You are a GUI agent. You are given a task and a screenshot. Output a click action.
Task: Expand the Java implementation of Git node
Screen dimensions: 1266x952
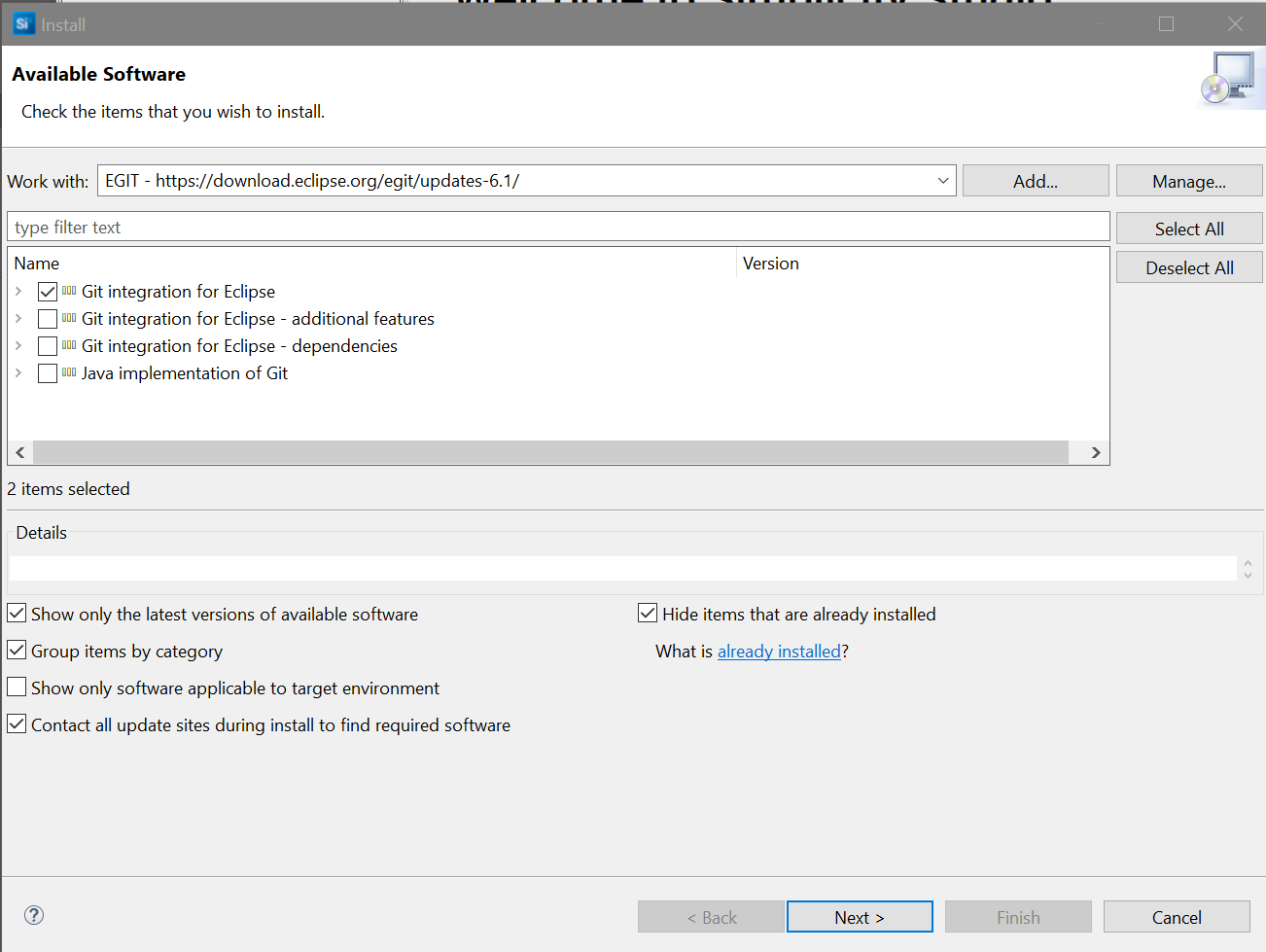pos(18,372)
